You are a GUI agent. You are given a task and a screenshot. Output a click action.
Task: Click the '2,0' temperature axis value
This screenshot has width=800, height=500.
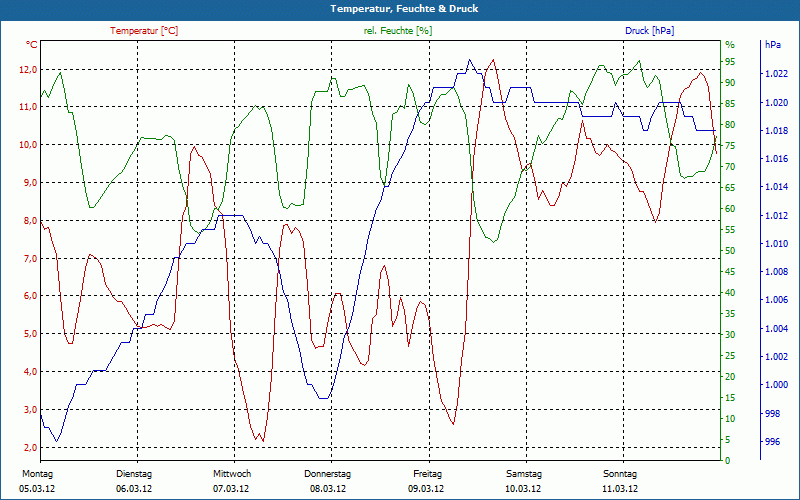[31, 447]
